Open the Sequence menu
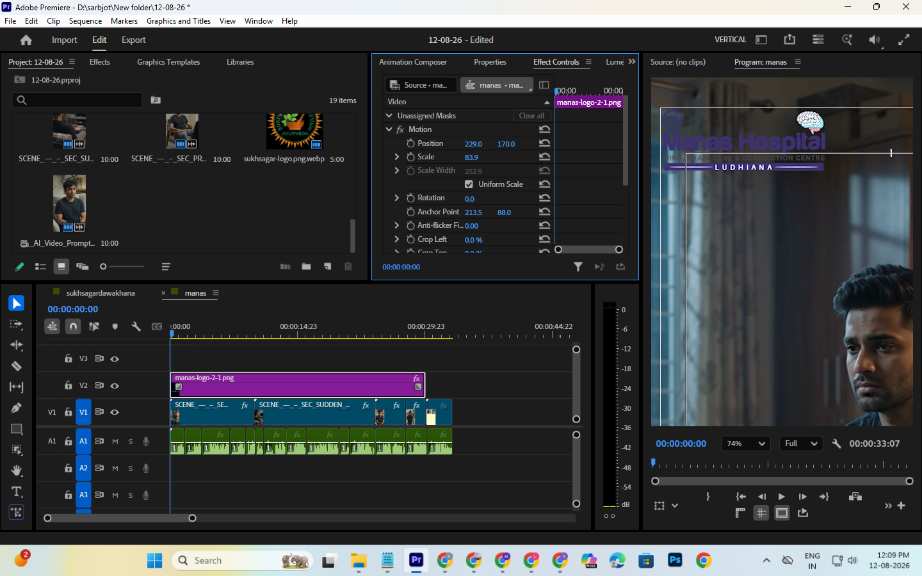 click(x=85, y=21)
